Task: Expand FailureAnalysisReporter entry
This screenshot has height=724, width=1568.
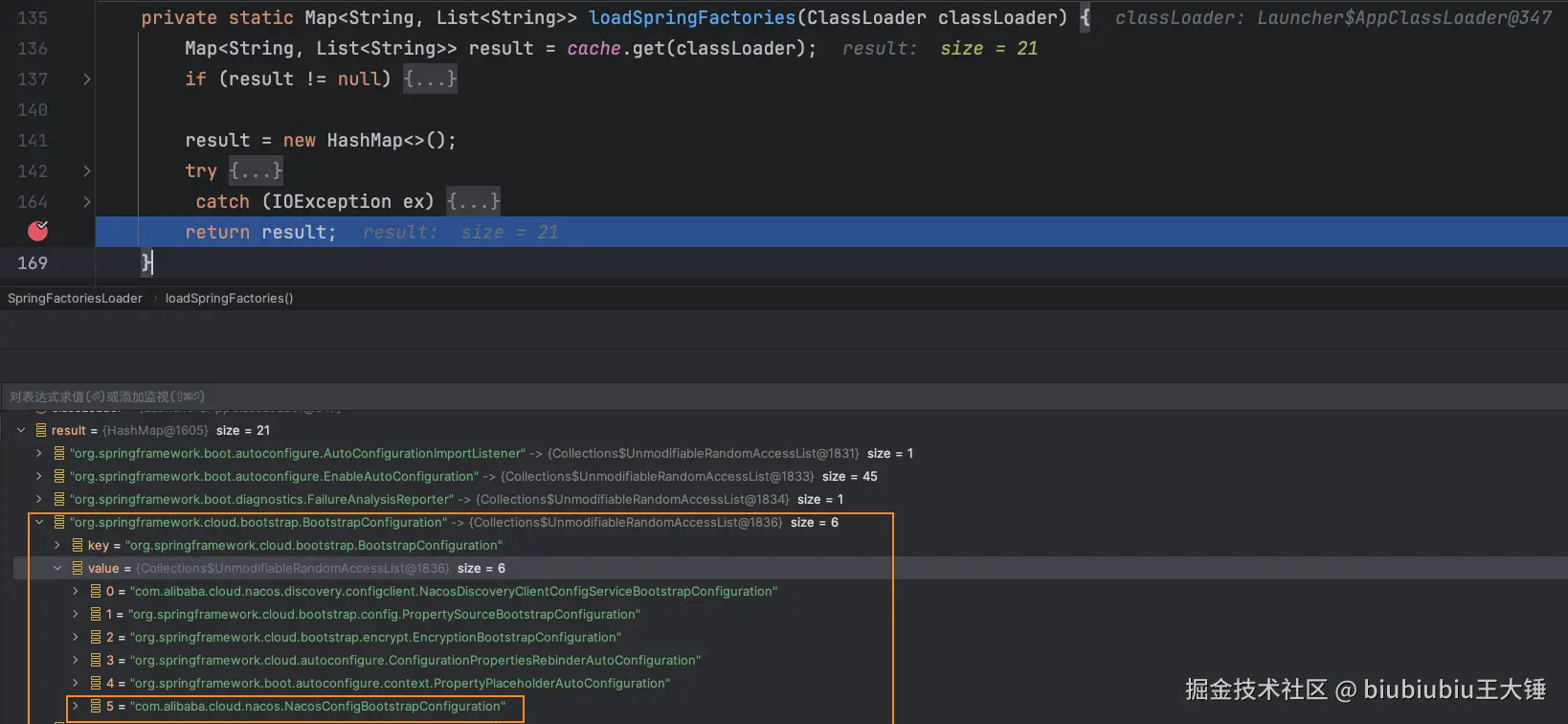Action: tap(39, 499)
